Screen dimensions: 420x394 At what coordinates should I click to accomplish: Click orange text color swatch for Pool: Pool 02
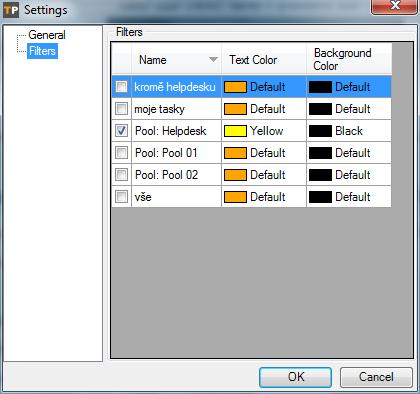pyautogui.click(x=235, y=175)
